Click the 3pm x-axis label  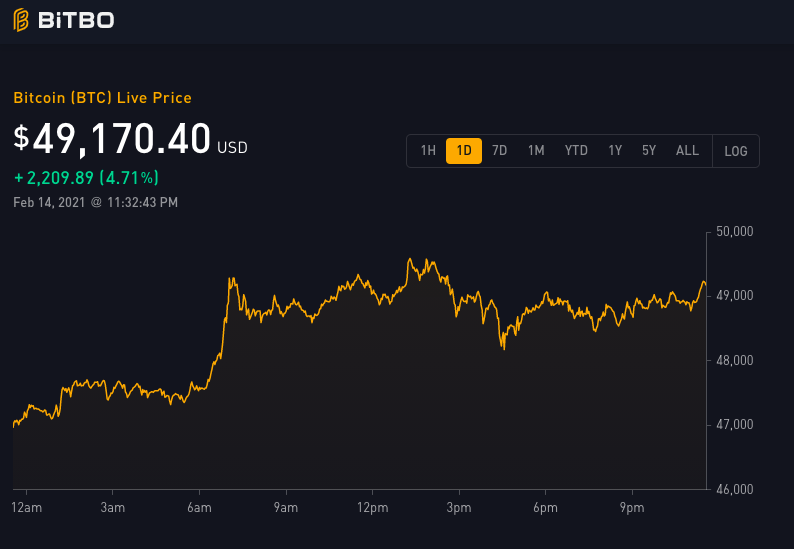[x=459, y=507]
